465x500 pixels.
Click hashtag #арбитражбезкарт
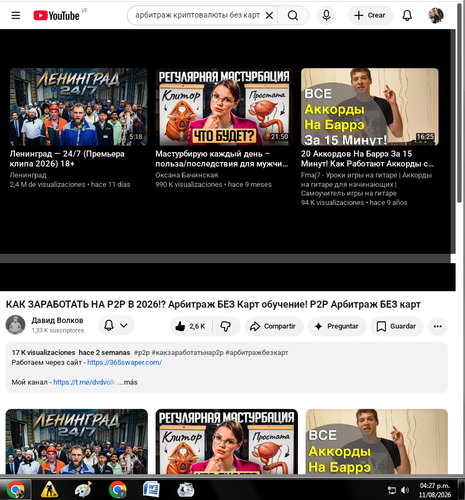click(x=257, y=352)
